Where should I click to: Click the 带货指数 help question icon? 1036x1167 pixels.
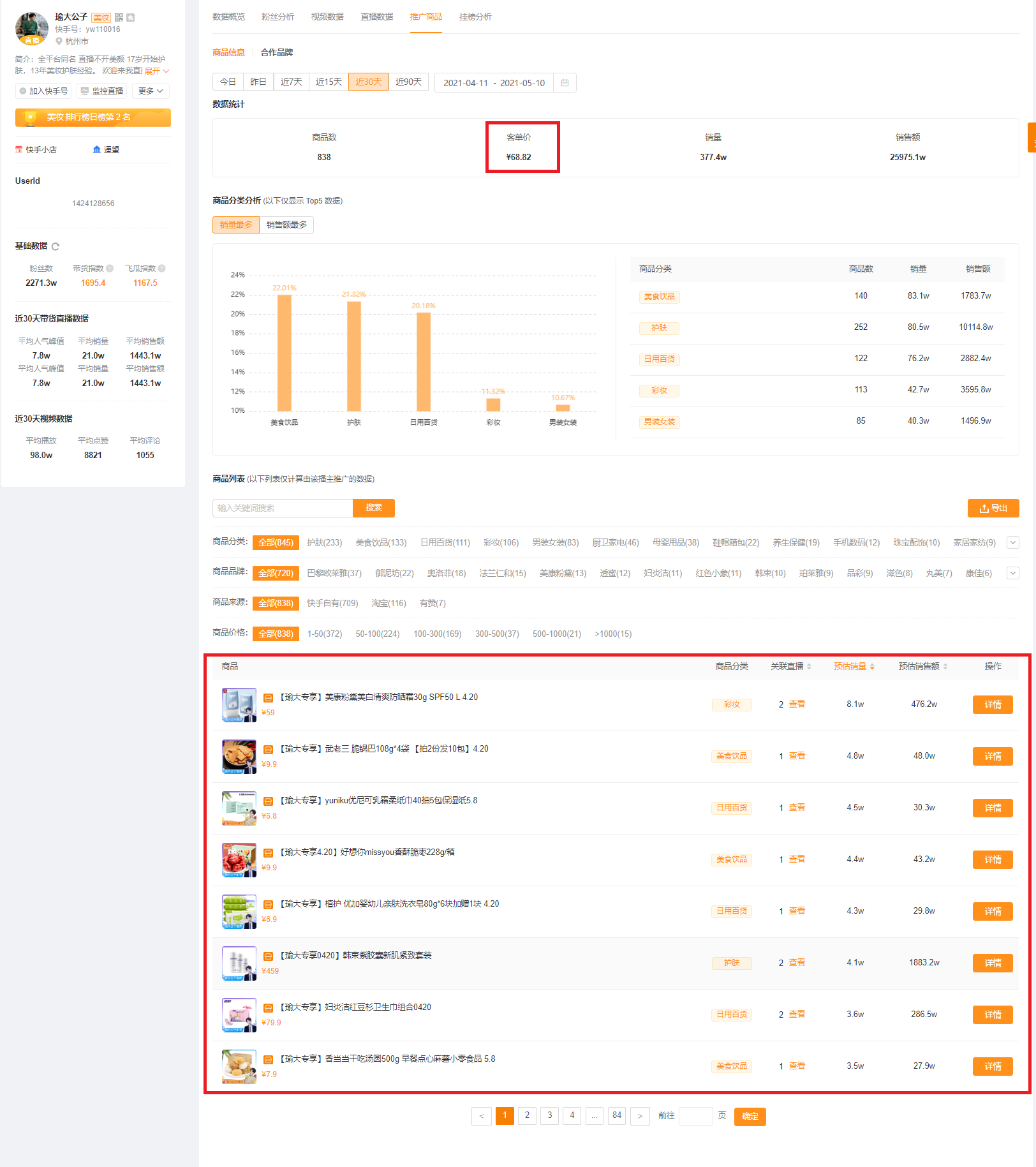tap(110, 269)
